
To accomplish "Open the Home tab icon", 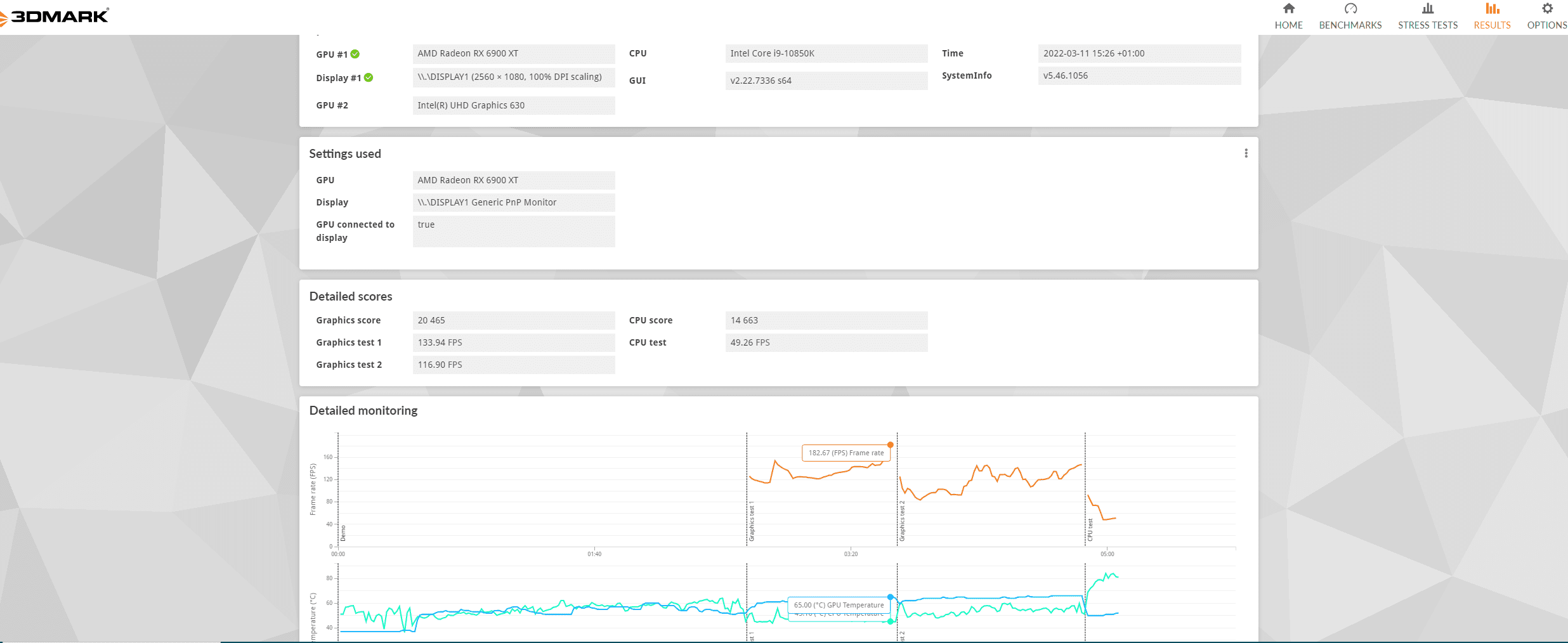I will [1288, 8].
